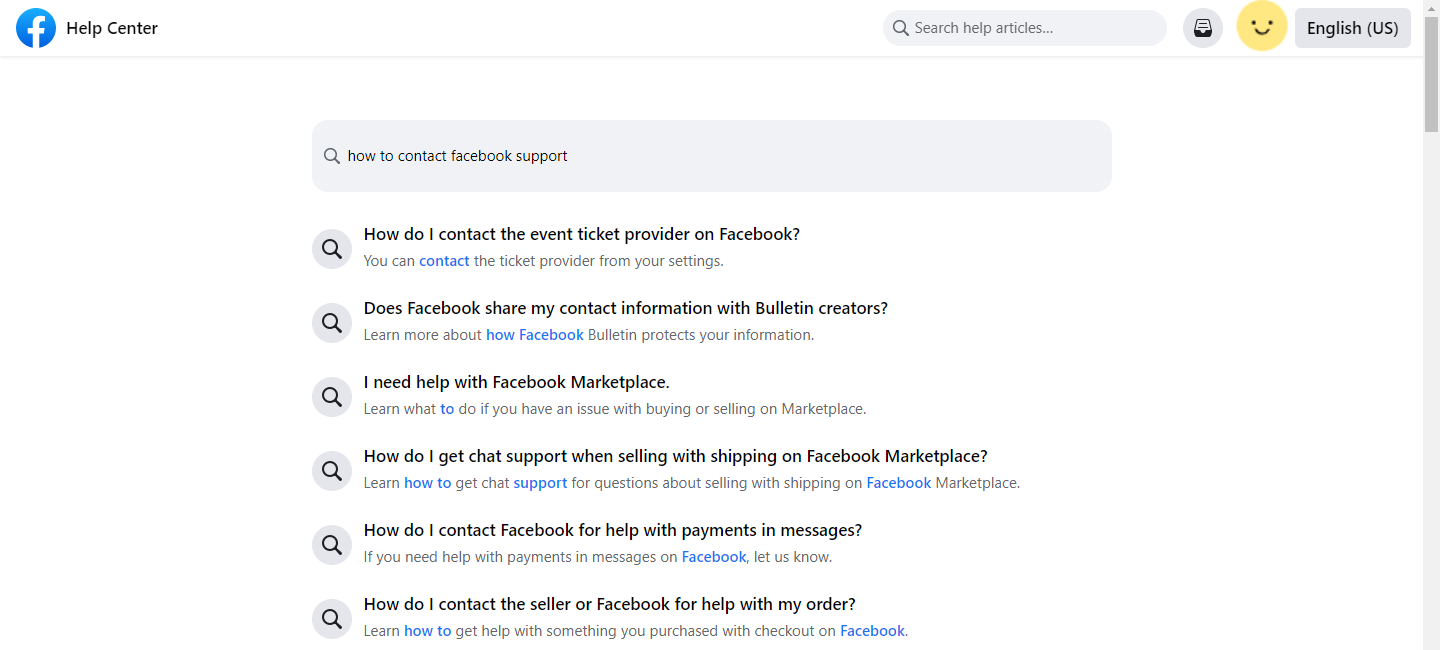Click magnifier icon beside Marketplace help result
The height and width of the screenshot is (650, 1440).
tap(332, 397)
